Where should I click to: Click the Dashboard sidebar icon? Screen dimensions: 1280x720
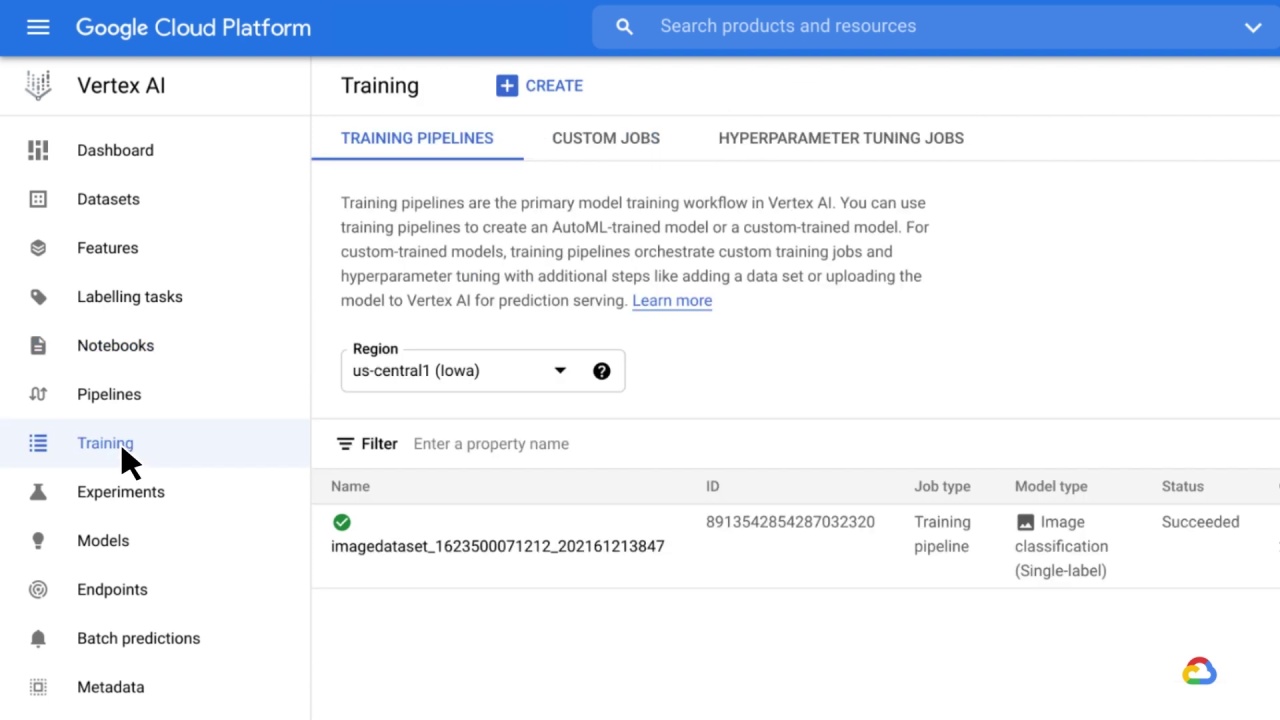coord(38,150)
